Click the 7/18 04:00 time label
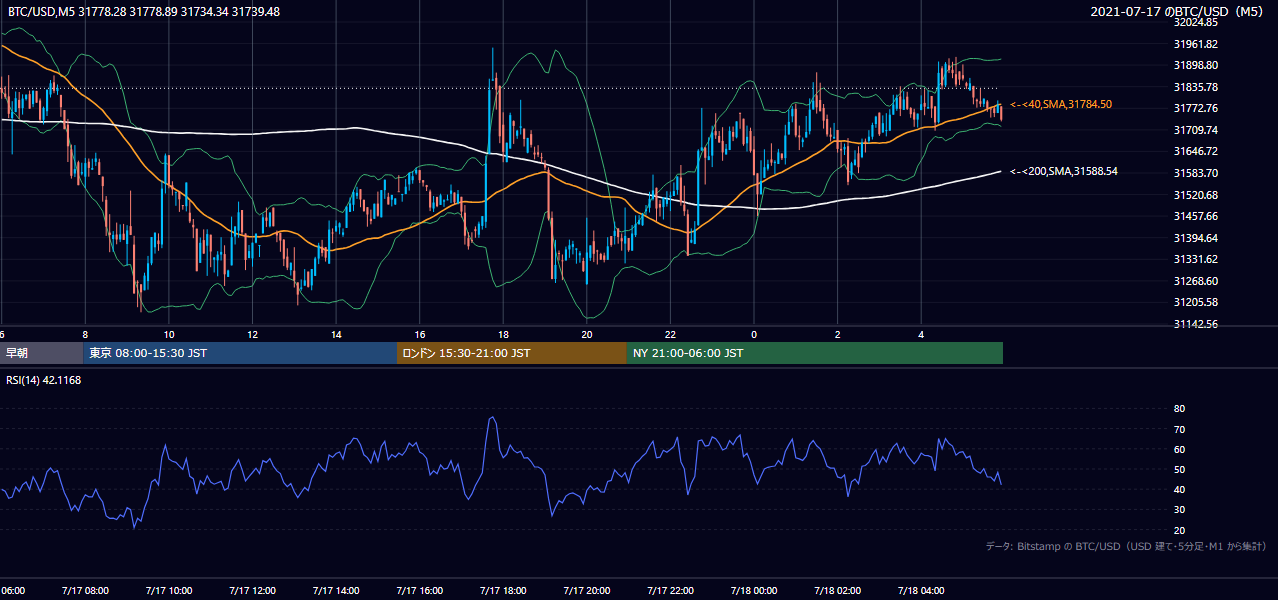This screenshot has width=1278, height=600. (x=921, y=590)
